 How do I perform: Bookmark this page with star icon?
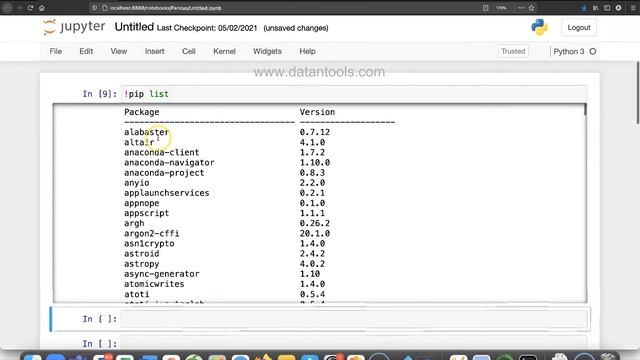coord(531,8)
